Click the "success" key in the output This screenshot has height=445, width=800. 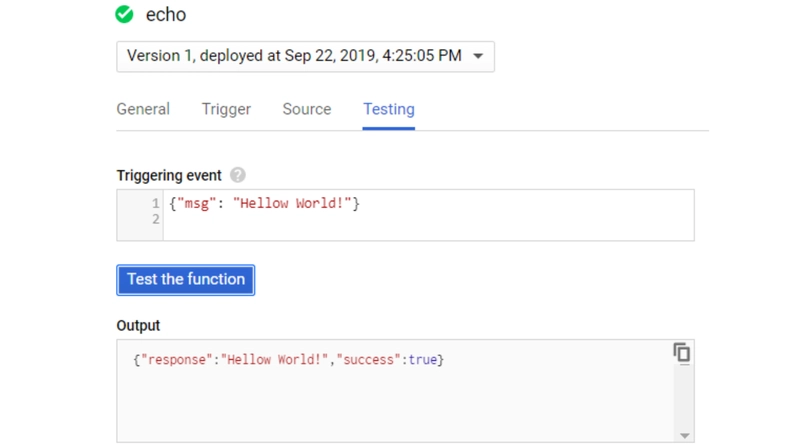[x=368, y=360]
